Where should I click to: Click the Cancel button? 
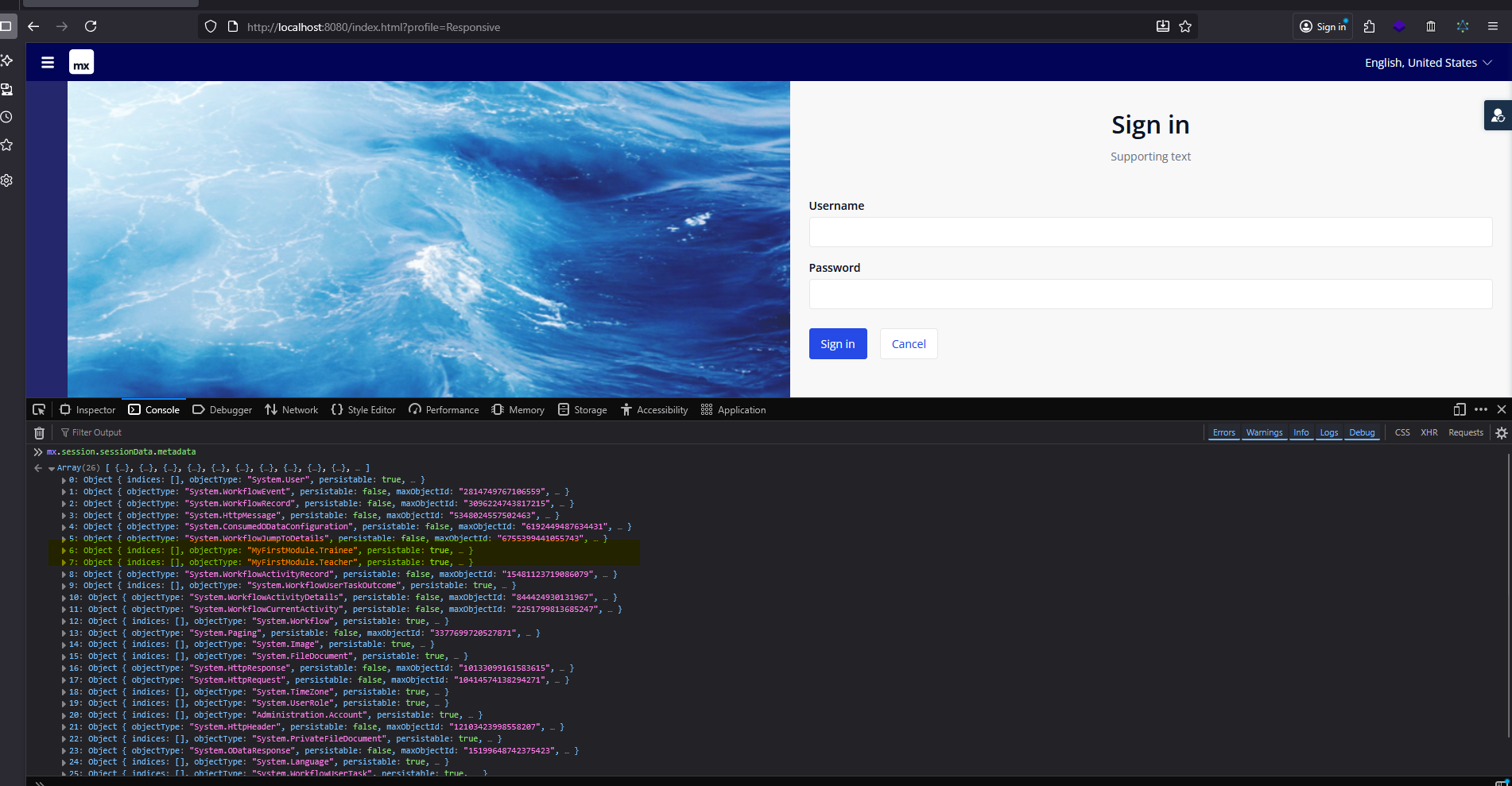click(908, 344)
